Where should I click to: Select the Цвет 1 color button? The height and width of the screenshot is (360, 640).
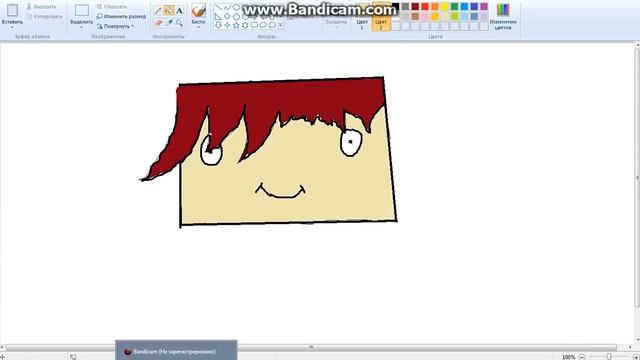pos(362,17)
